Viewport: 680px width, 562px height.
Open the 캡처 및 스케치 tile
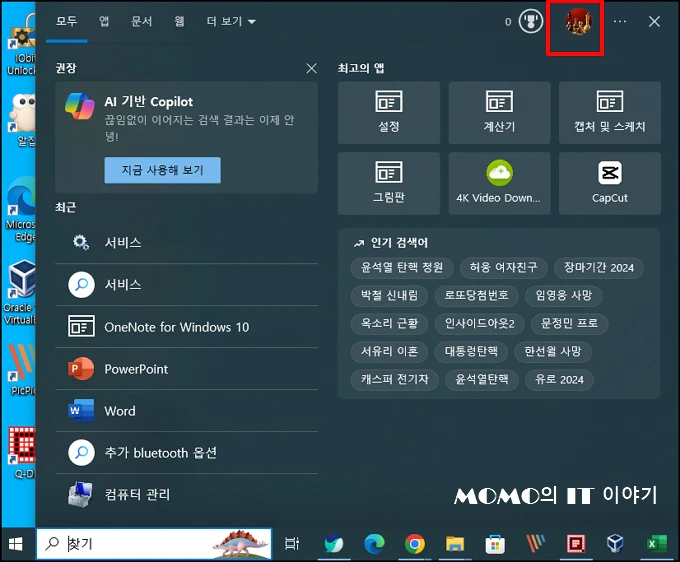click(610, 112)
